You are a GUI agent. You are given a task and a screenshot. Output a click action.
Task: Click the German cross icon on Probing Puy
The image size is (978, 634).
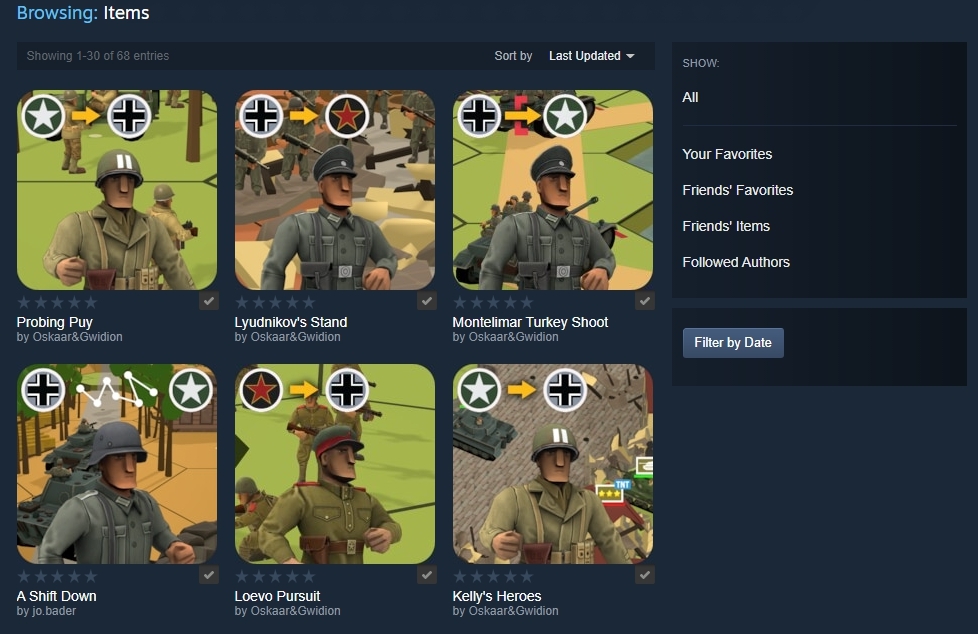coord(129,116)
